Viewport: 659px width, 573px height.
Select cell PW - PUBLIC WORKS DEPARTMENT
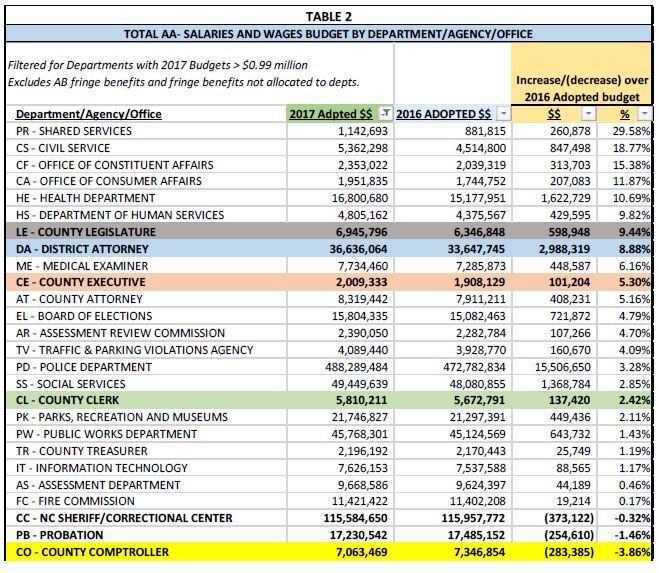pos(147,434)
